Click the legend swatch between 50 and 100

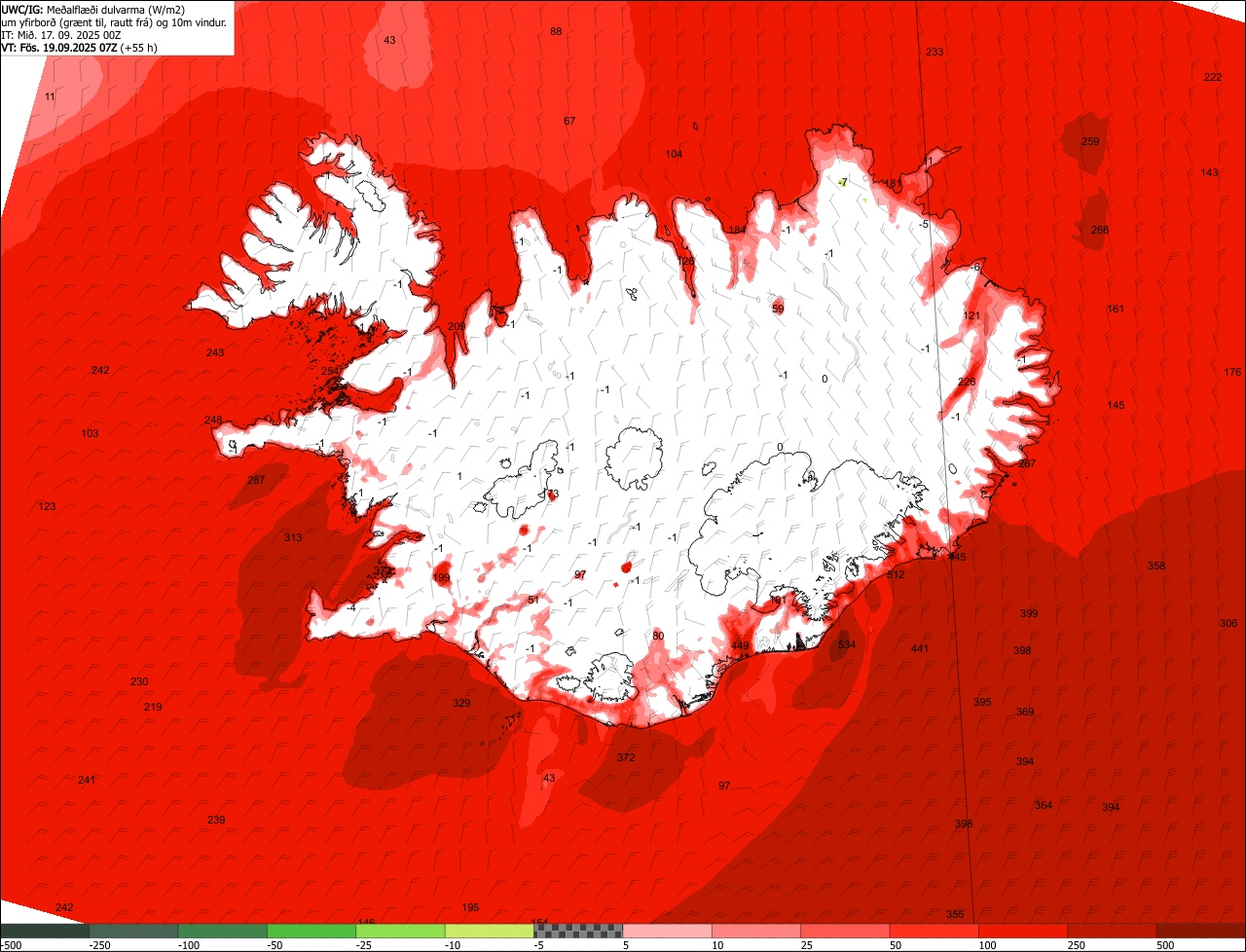pos(934,931)
